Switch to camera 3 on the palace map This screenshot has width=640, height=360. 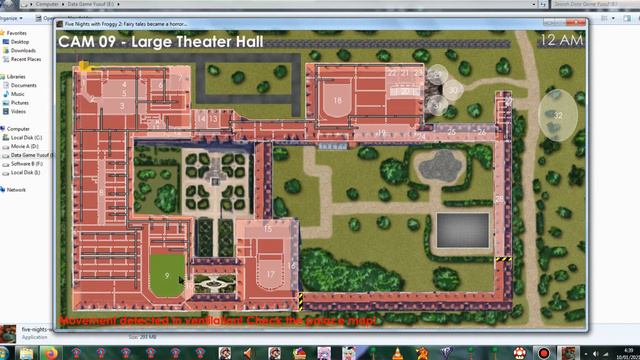pos(122,106)
